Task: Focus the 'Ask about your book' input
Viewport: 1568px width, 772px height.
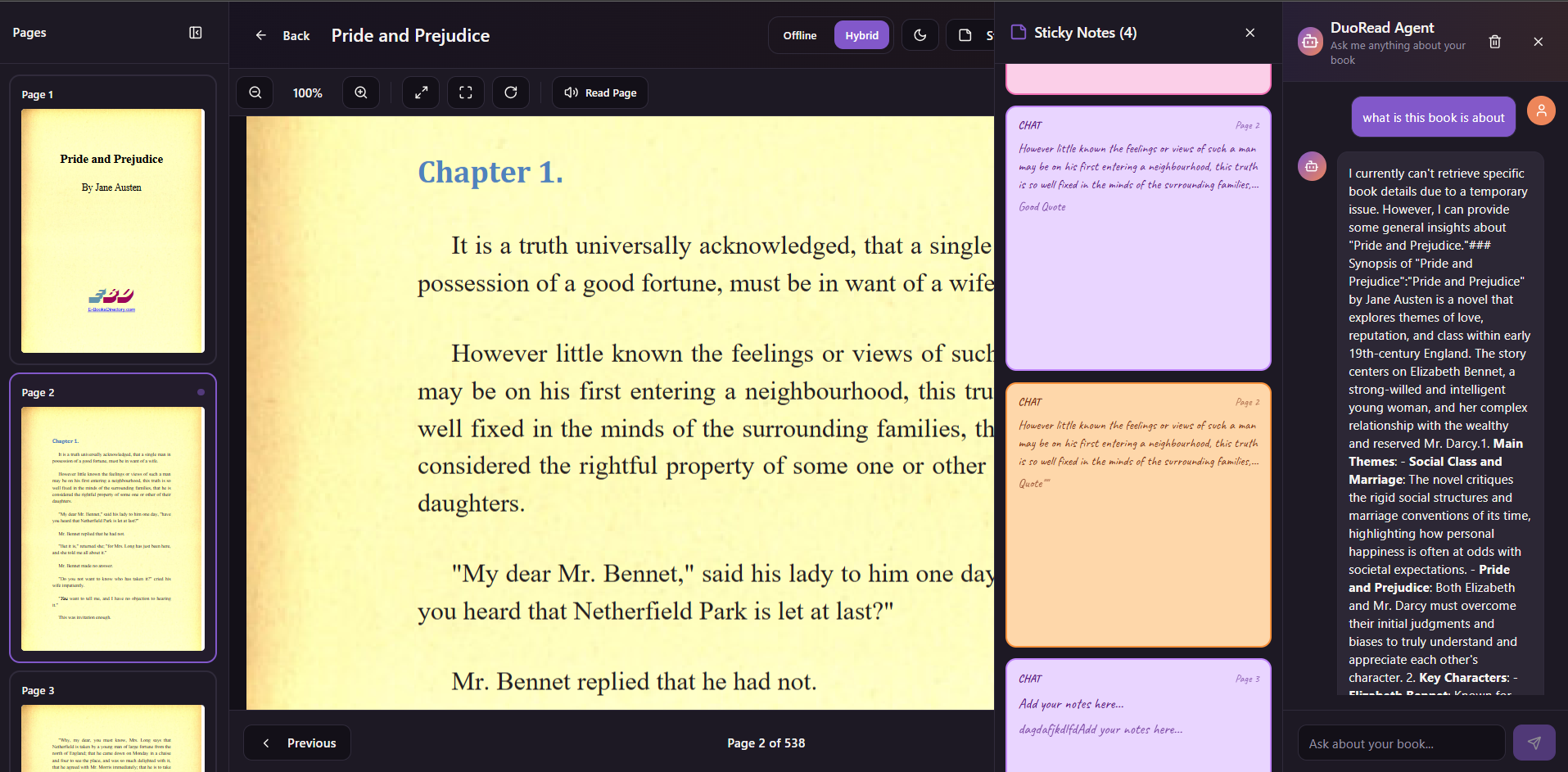Action: pyautogui.click(x=1402, y=743)
